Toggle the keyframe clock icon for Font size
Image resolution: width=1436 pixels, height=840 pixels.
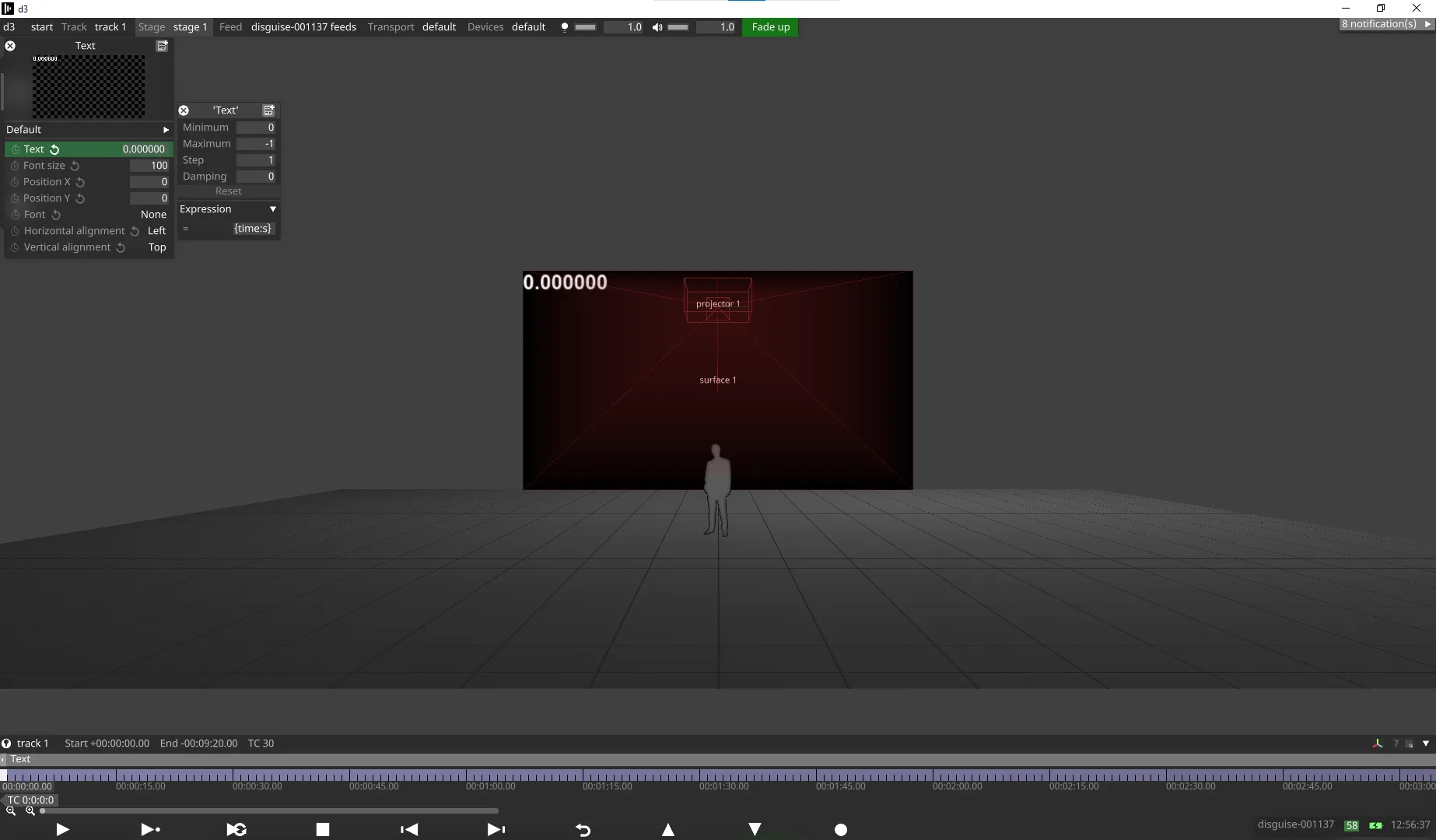click(15, 166)
